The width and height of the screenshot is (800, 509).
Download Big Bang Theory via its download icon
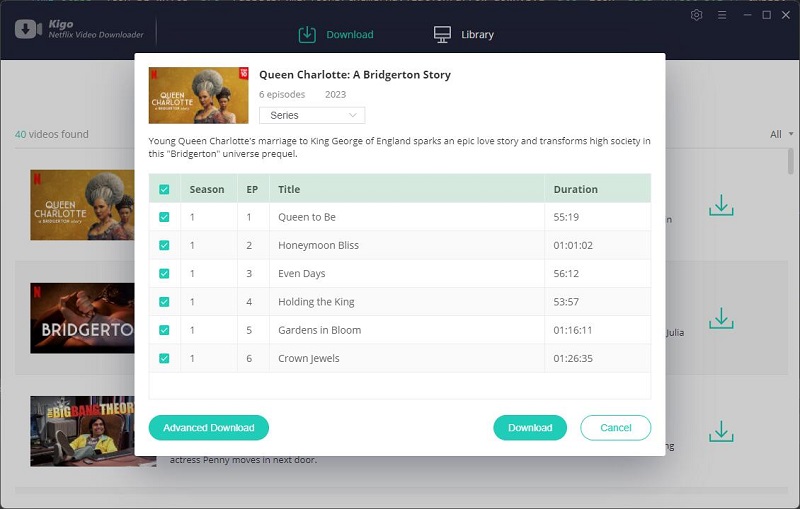[x=721, y=431]
